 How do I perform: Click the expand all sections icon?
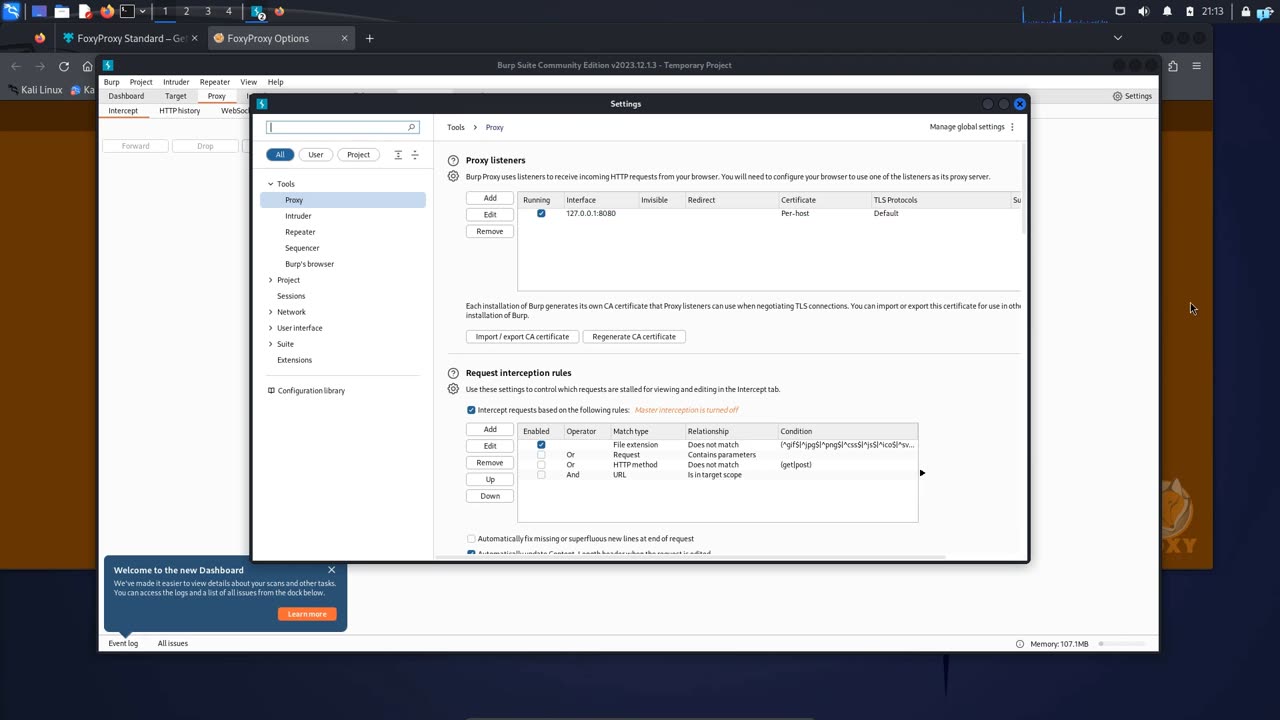[x=398, y=155]
